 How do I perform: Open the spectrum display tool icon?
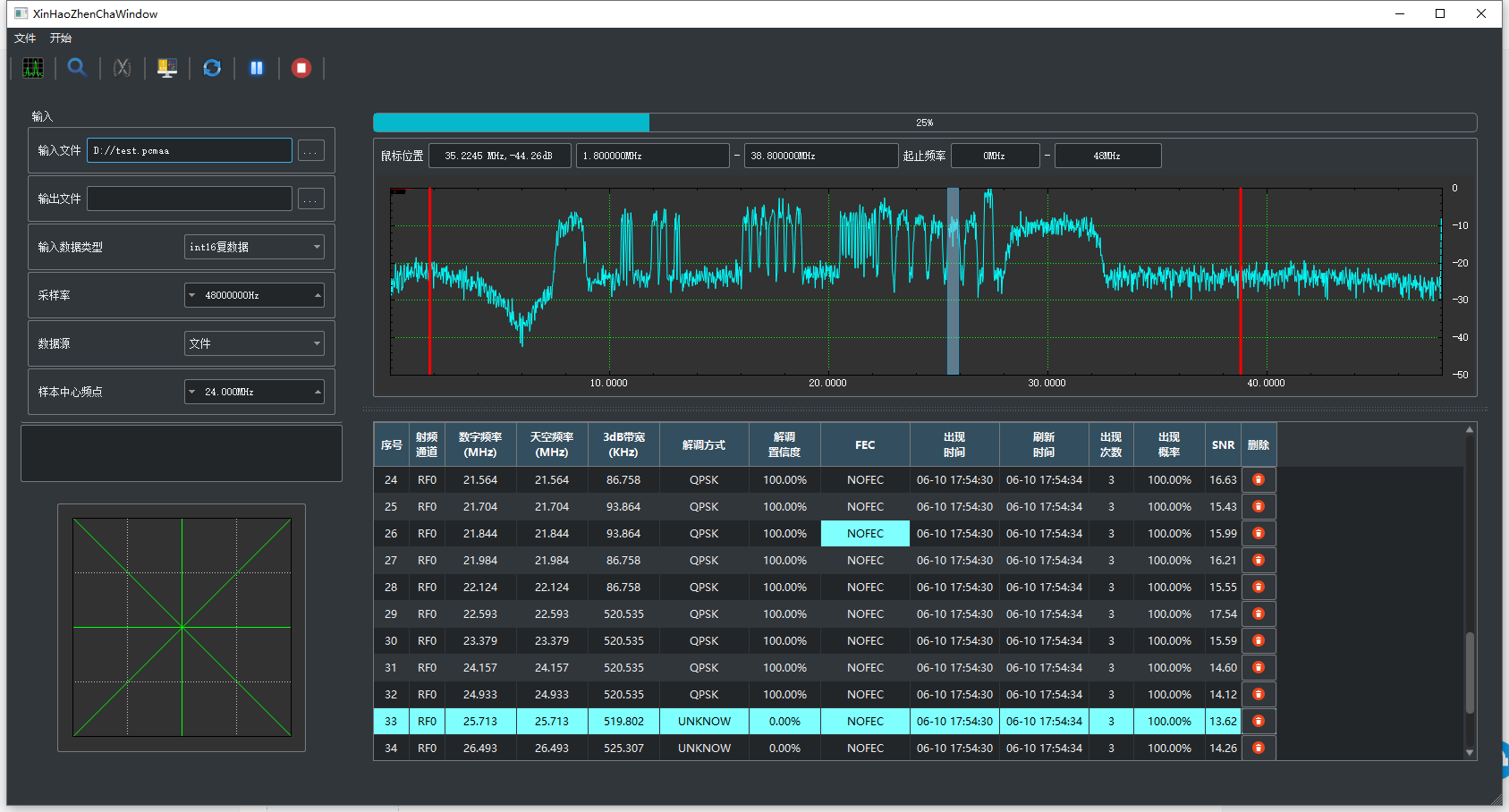click(x=33, y=68)
